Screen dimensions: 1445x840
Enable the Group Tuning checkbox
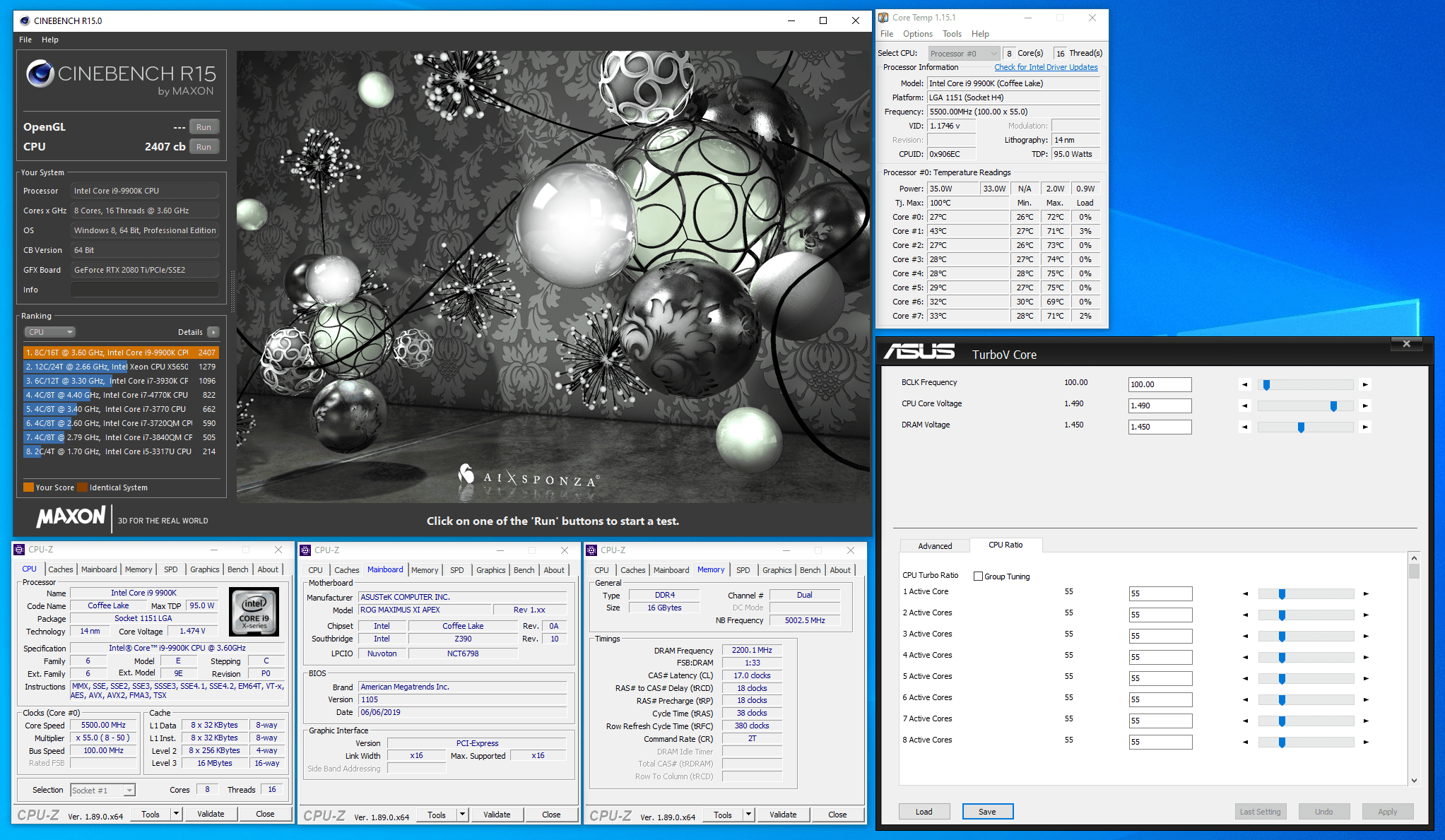pos(978,576)
